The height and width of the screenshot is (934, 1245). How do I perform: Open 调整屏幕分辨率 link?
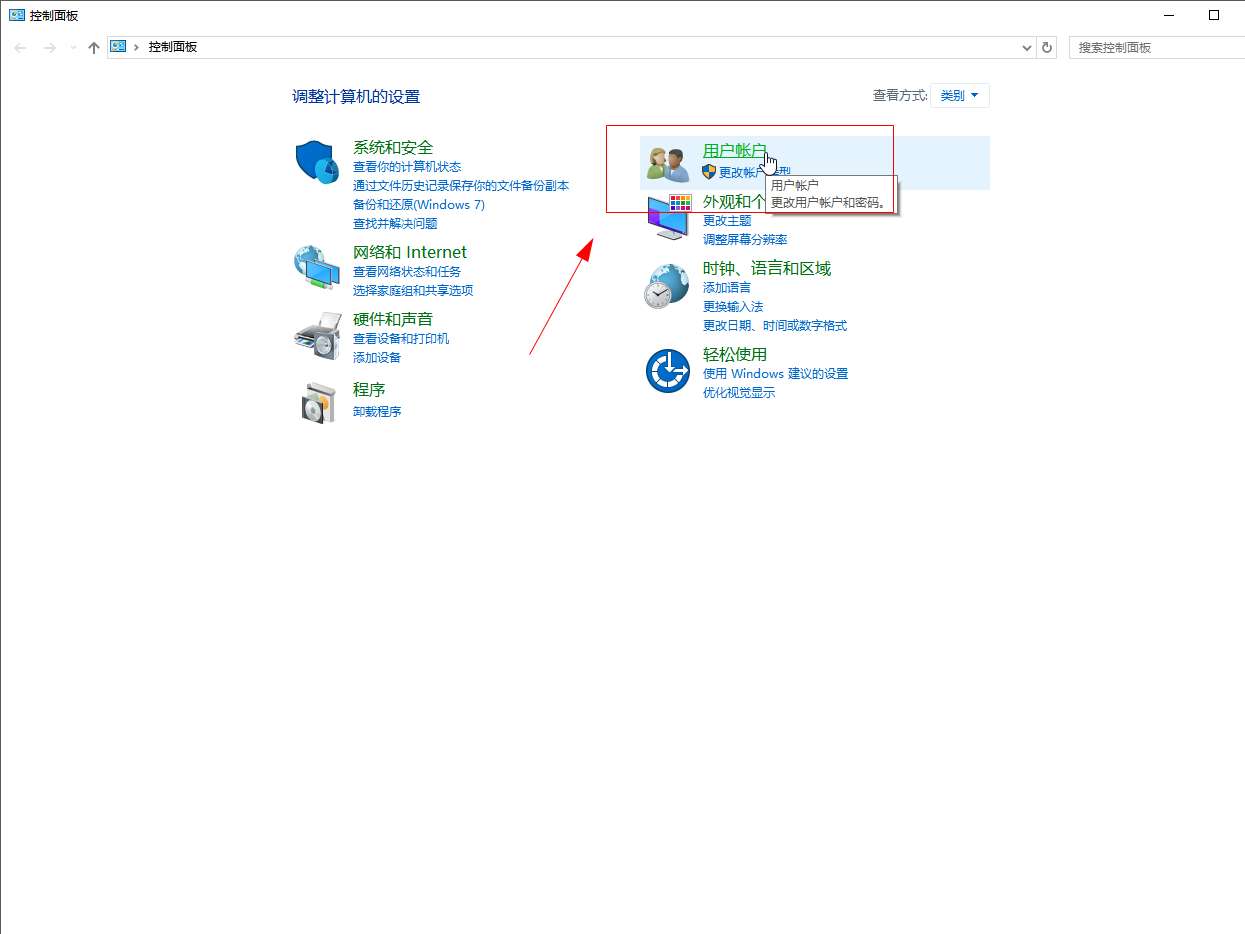[x=745, y=240]
